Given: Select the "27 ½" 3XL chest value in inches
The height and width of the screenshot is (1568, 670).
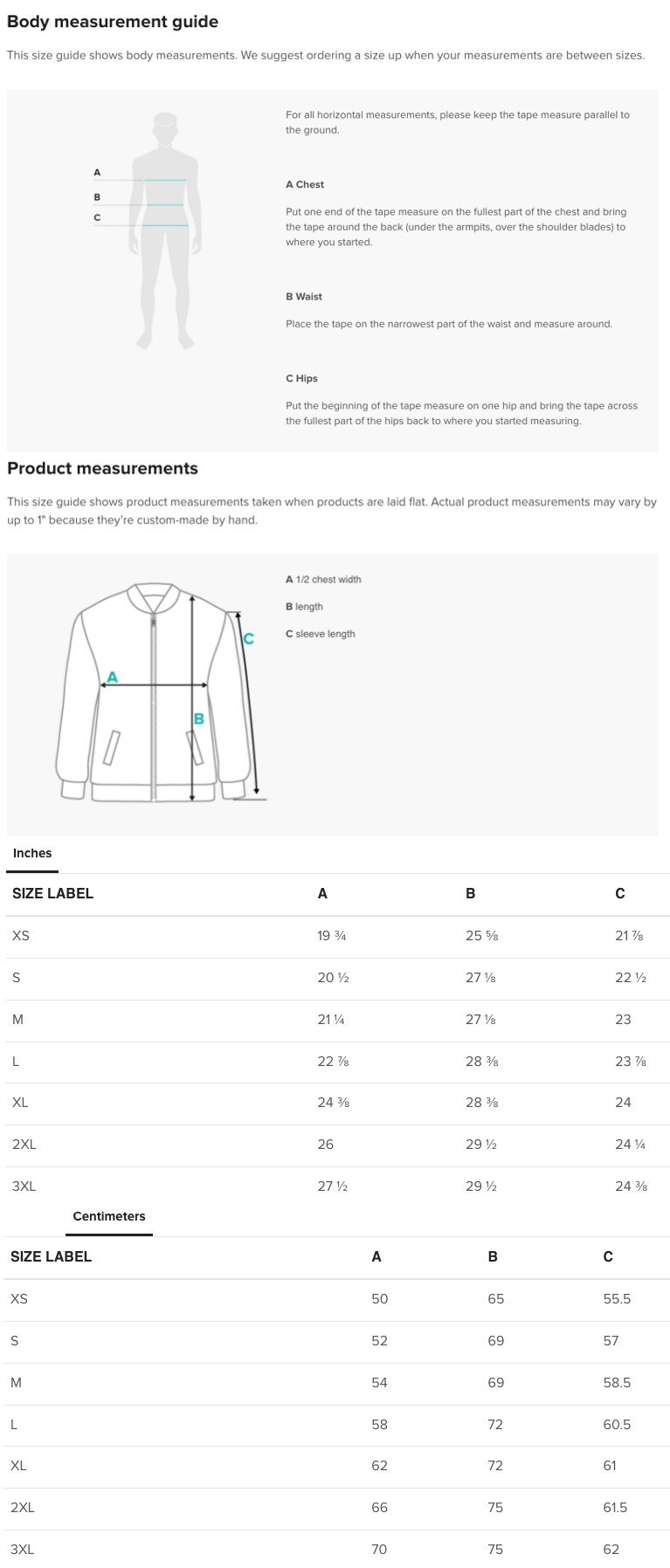Looking at the screenshot, I should pyautogui.click(x=333, y=1186).
